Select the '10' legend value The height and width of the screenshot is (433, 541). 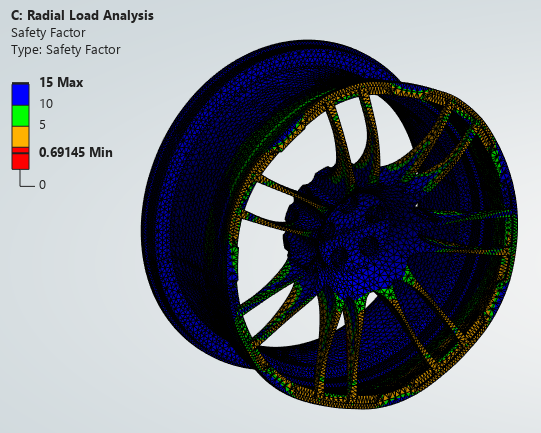46,104
